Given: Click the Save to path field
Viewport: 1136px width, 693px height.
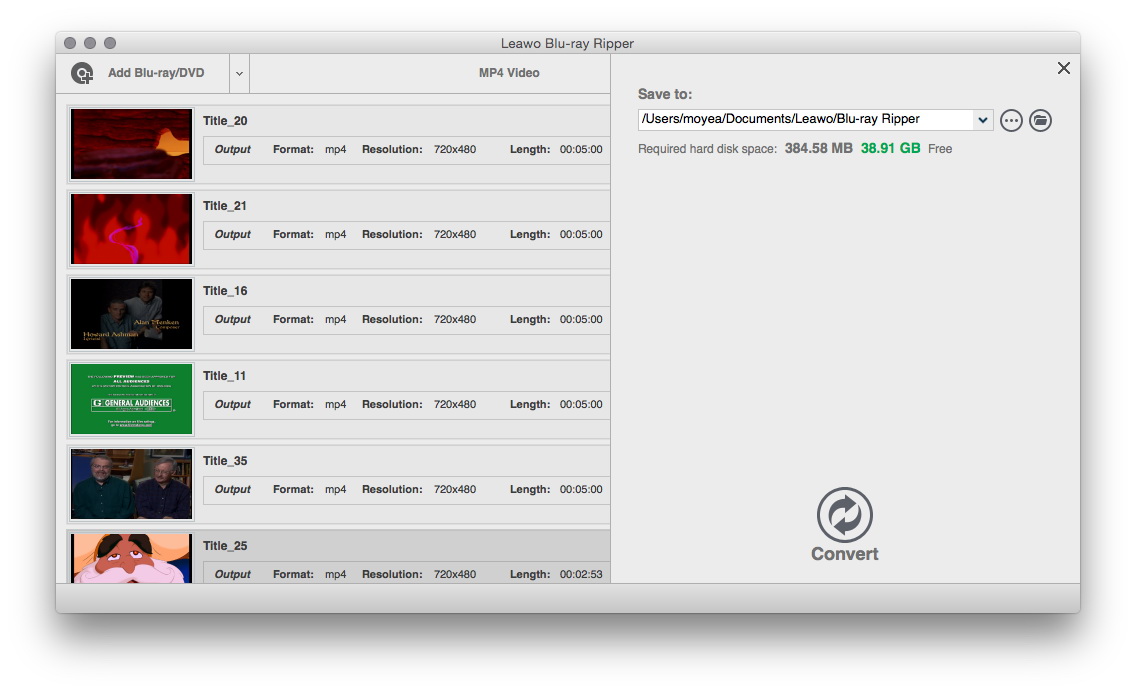Looking at the screenshot, I should 806,119.
